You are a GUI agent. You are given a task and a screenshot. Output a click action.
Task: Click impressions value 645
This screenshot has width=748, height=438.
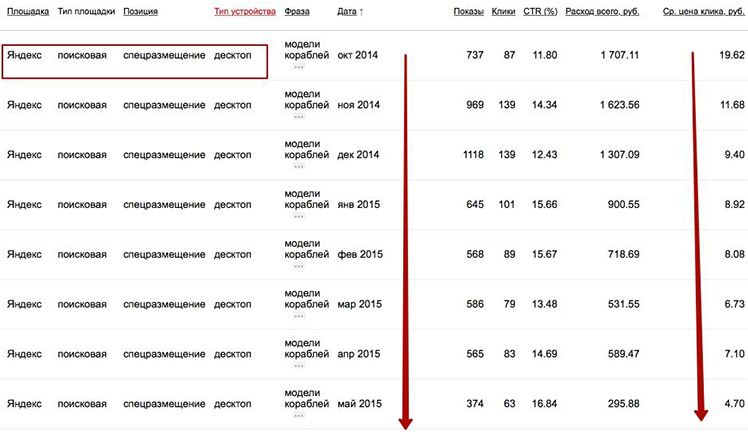point(475,205)
